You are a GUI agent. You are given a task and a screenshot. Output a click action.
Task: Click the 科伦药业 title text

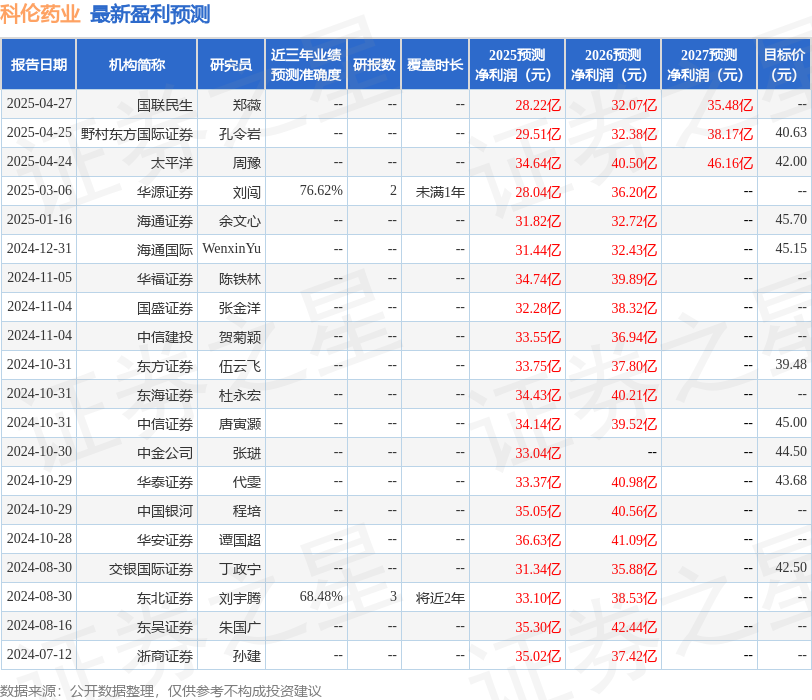tap(40, 14)
